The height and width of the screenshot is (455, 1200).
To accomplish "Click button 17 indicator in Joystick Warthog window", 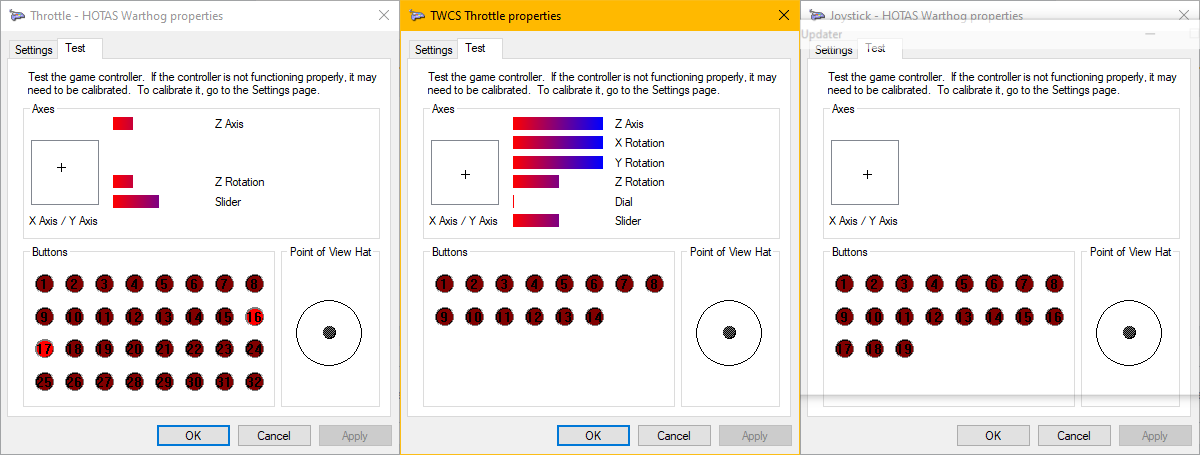I will (x=844, y=349).
